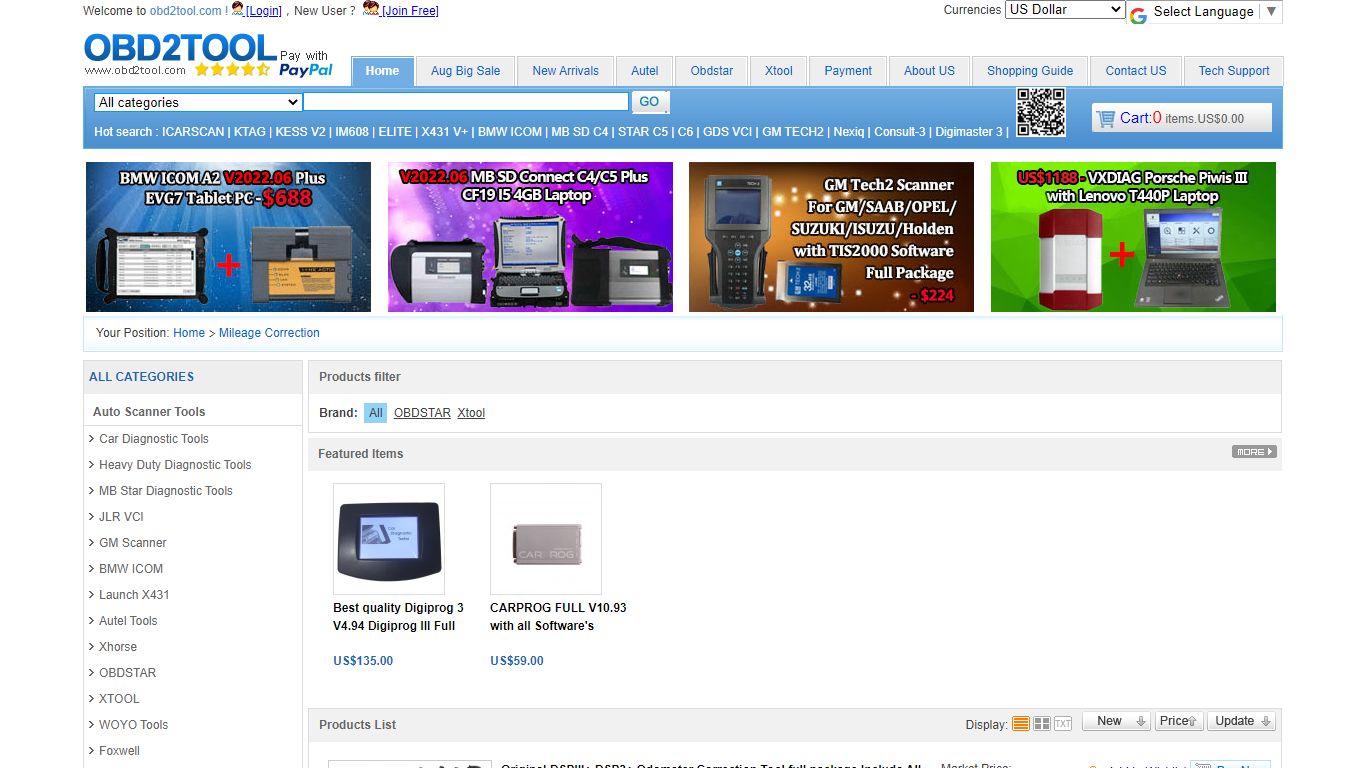1366x768 pixels.
Task: Click Mileage Correction breadcrumb link
Action: (x=269, y=333)
